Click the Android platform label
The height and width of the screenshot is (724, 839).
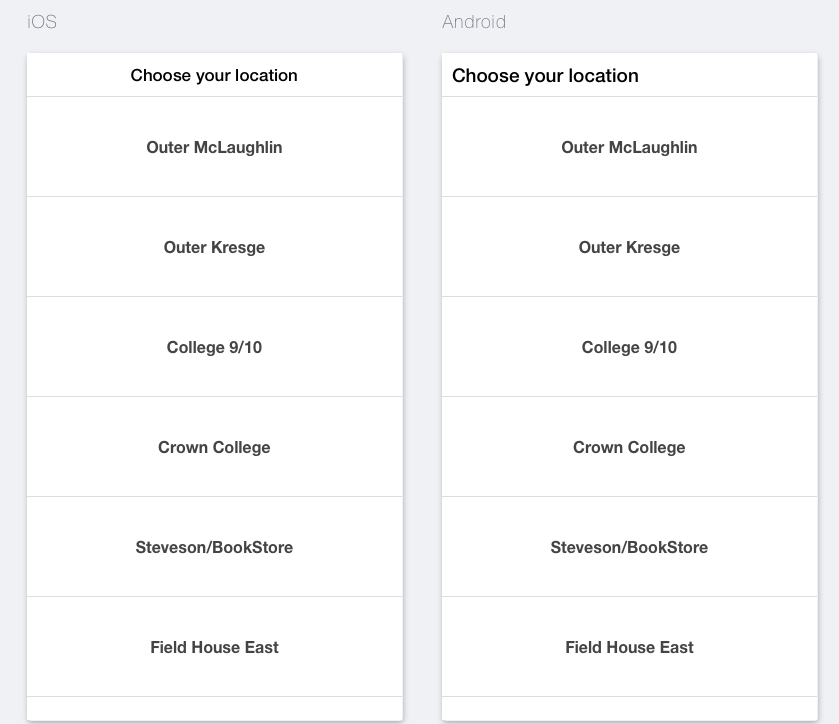coord(474,22)
